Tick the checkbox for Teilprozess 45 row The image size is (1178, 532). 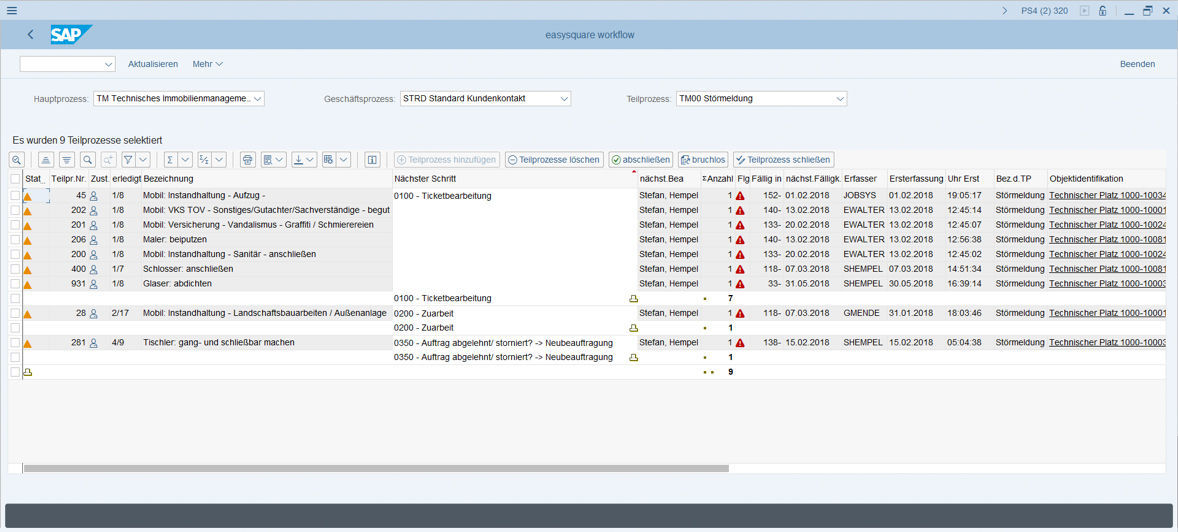15,196
